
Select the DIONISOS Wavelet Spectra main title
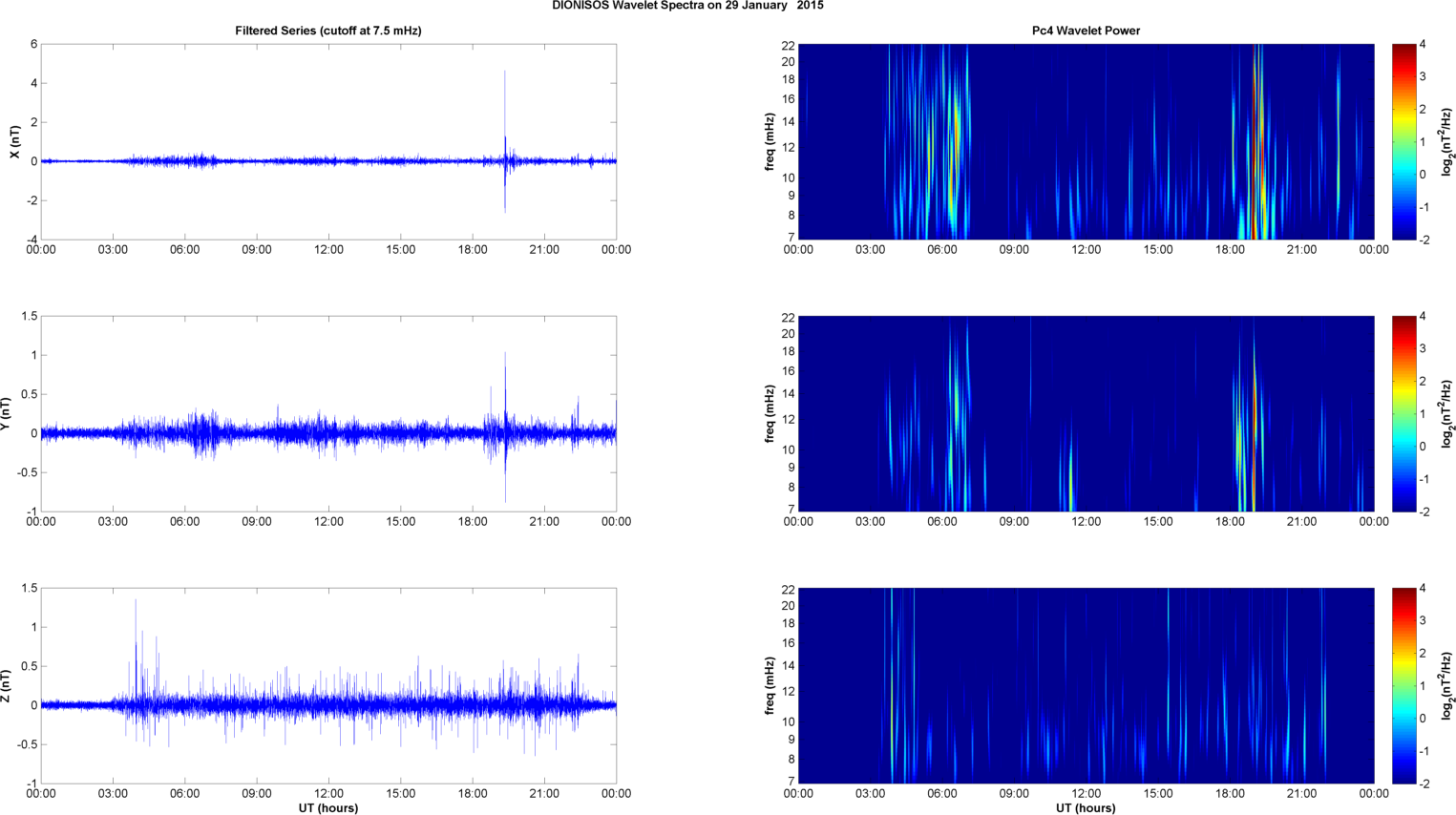(x=687, y=6)
